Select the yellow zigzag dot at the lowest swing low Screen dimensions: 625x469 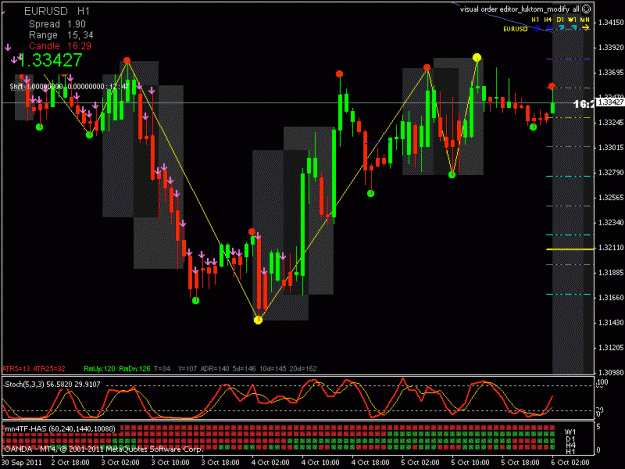coord(258,320)
